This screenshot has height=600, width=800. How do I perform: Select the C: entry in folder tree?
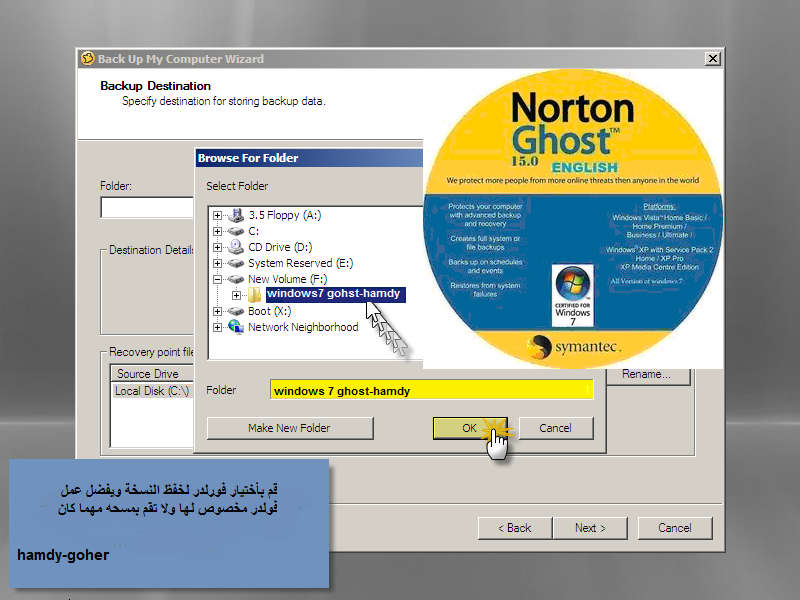[254, 231]
